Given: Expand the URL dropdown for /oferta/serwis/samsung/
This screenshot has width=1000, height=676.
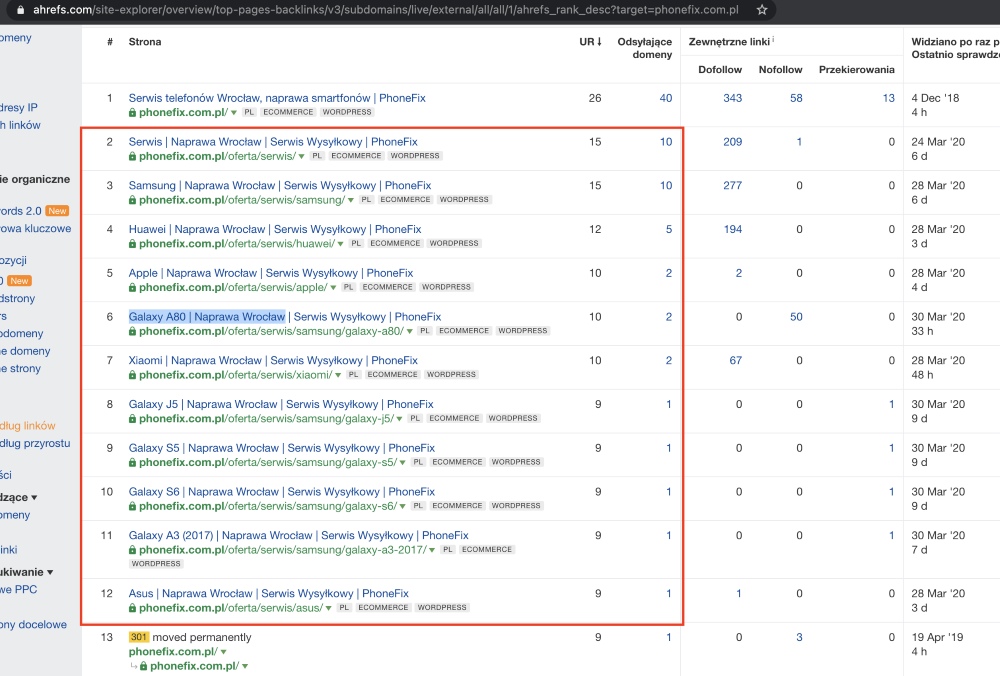Looking at the screenshot, I should pos(351,200).
